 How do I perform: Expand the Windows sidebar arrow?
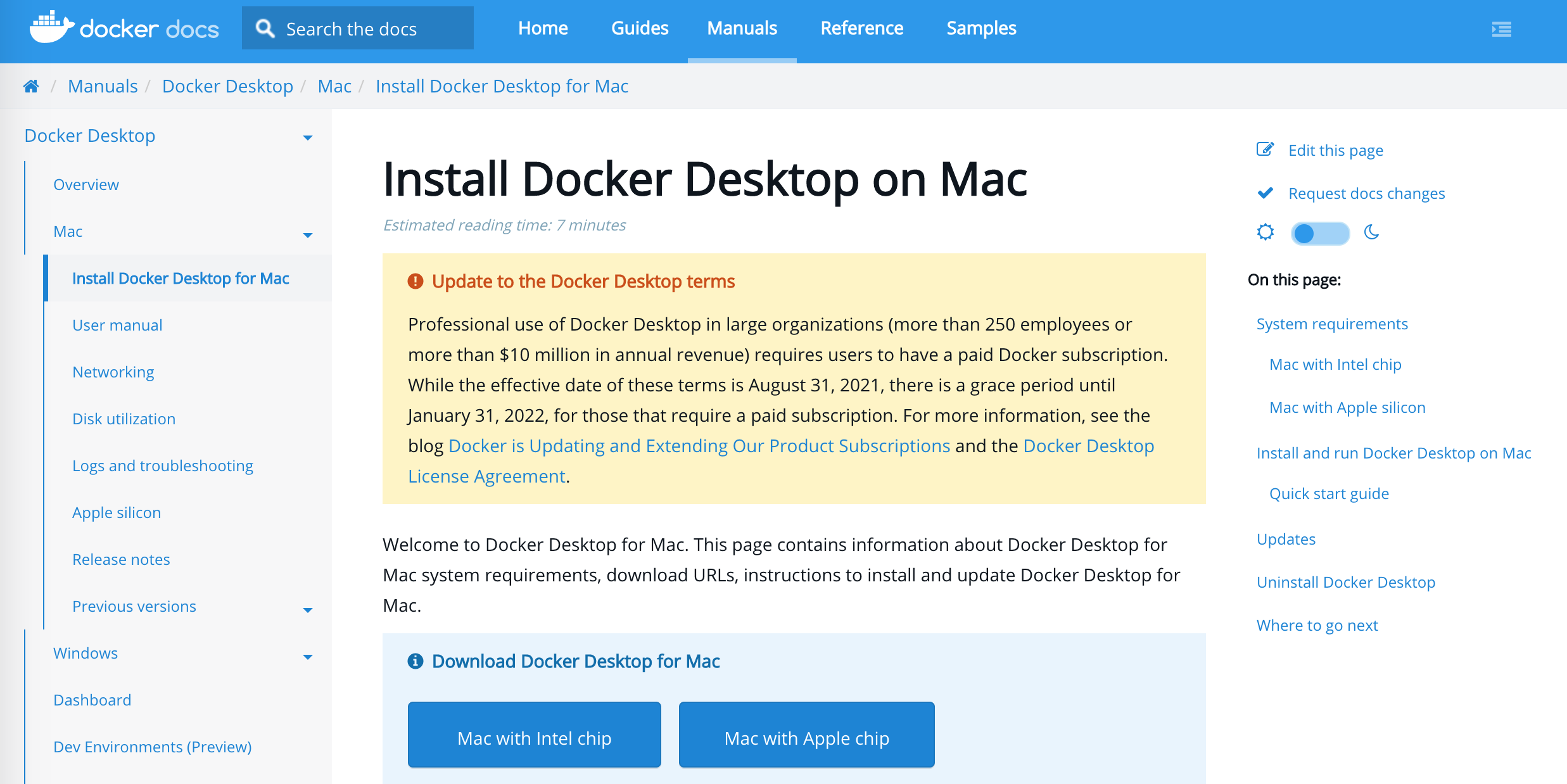click(308, 657)
